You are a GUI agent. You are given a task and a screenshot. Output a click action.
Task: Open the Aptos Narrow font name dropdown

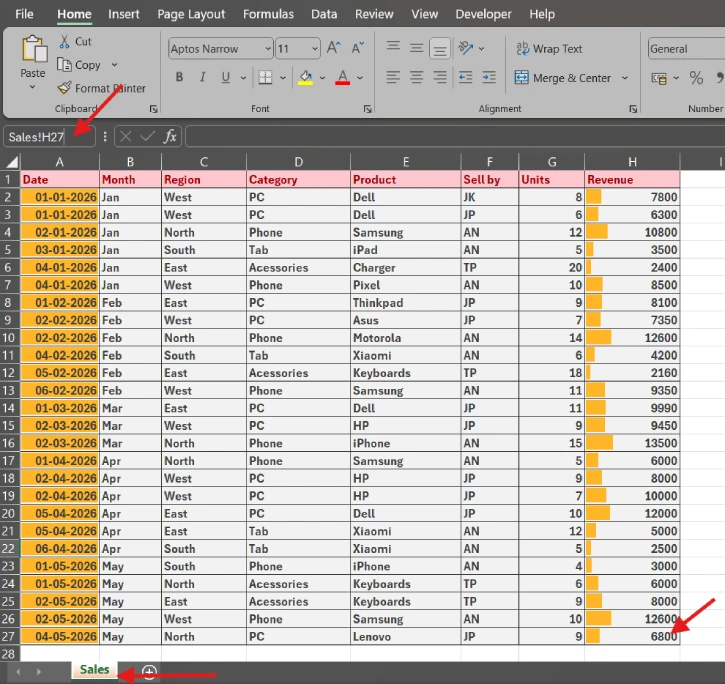coord(268,49)
